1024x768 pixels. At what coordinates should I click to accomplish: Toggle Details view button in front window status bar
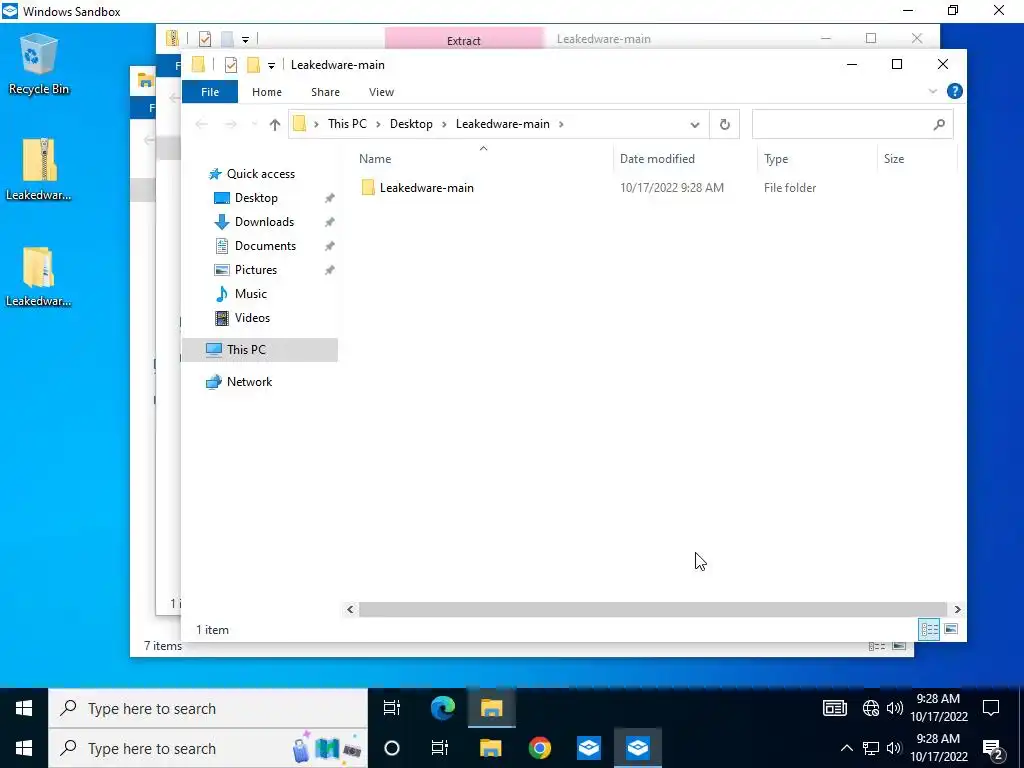tap(929, 630)
